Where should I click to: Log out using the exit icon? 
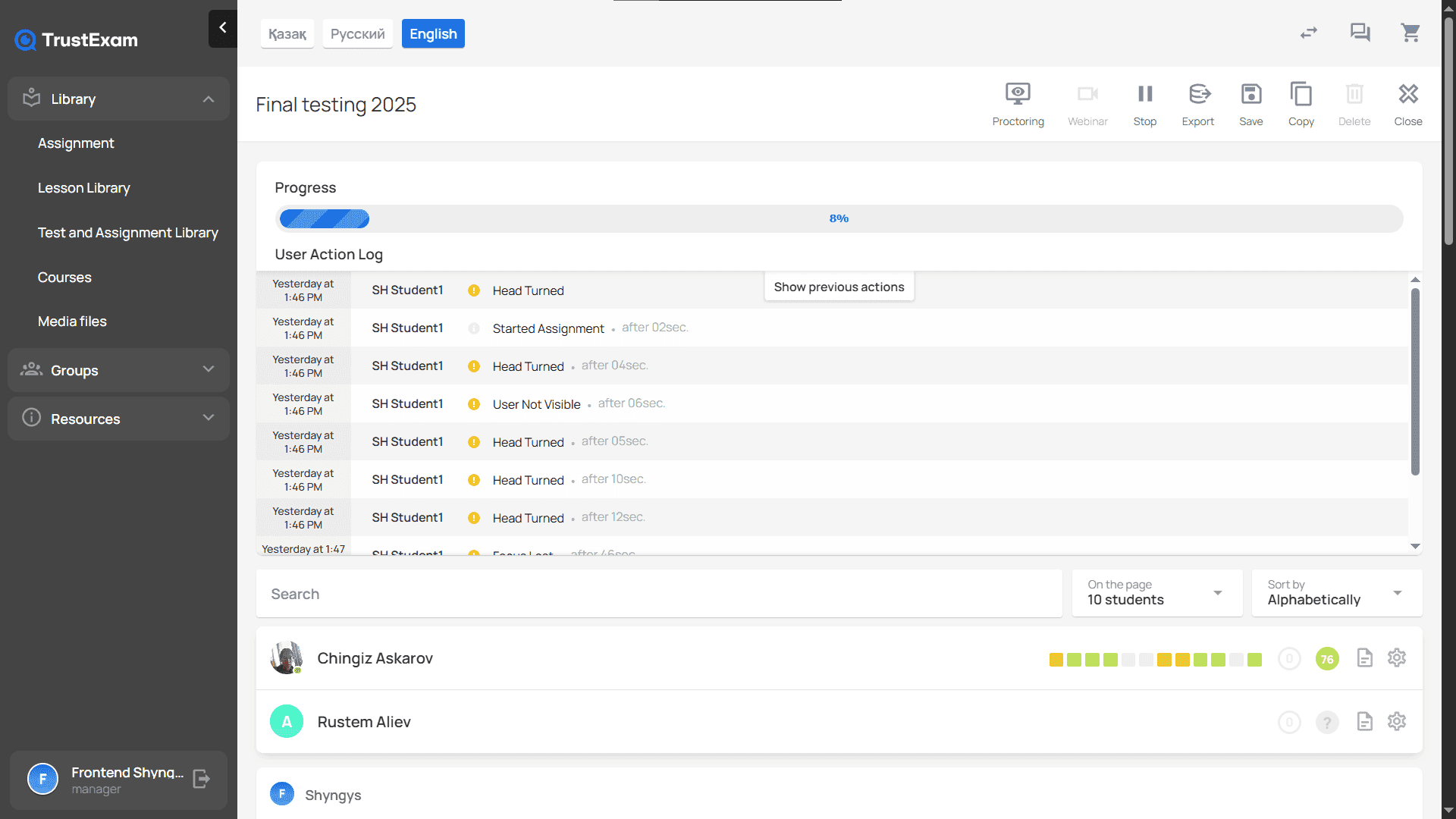click(202, 779)
